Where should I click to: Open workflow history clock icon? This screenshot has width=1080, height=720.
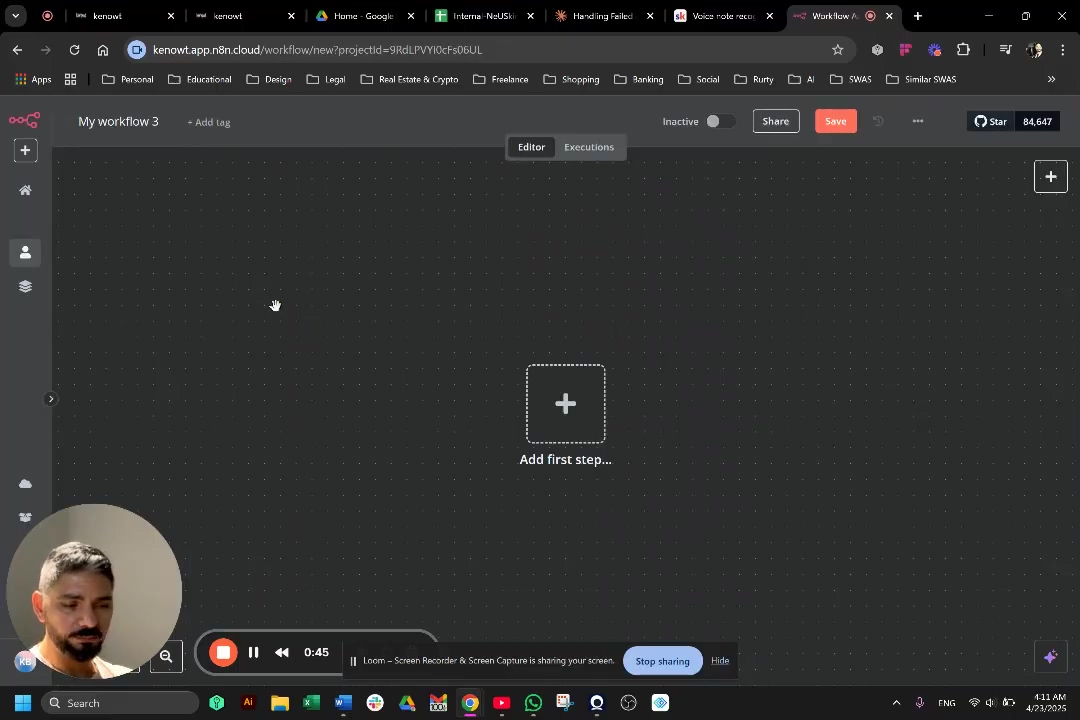(x=878, y=122)
